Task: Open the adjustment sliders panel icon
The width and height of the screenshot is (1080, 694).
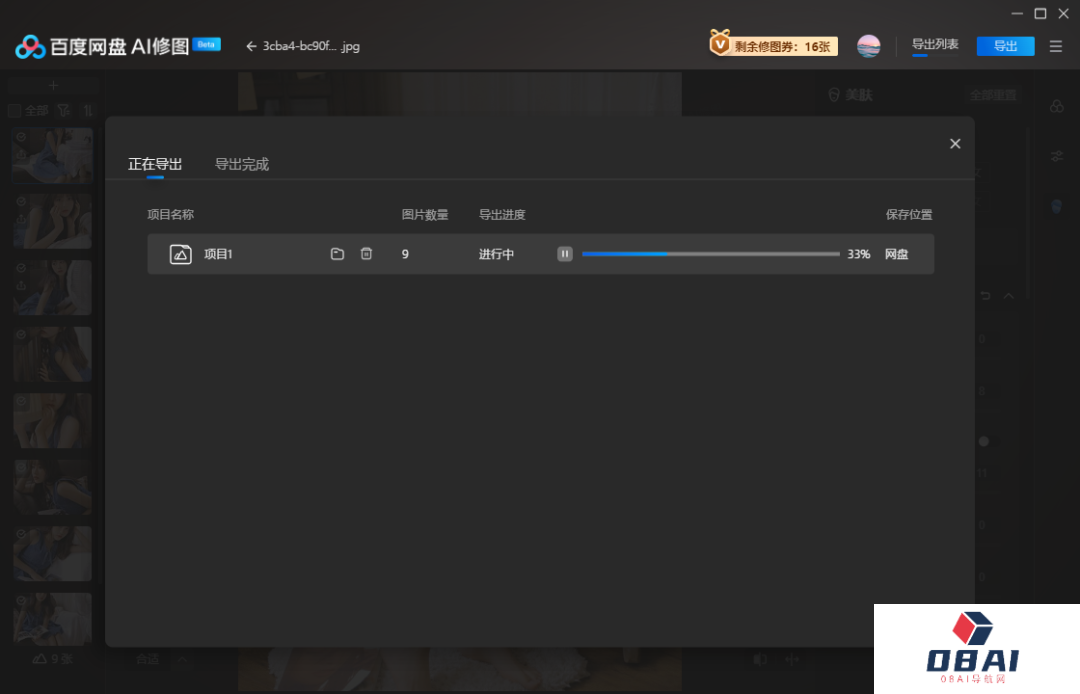Action: (1057, 156)
